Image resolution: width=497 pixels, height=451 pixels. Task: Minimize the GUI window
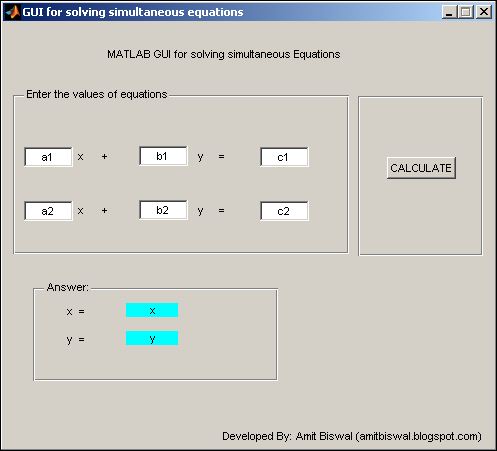tap(449, 12)
